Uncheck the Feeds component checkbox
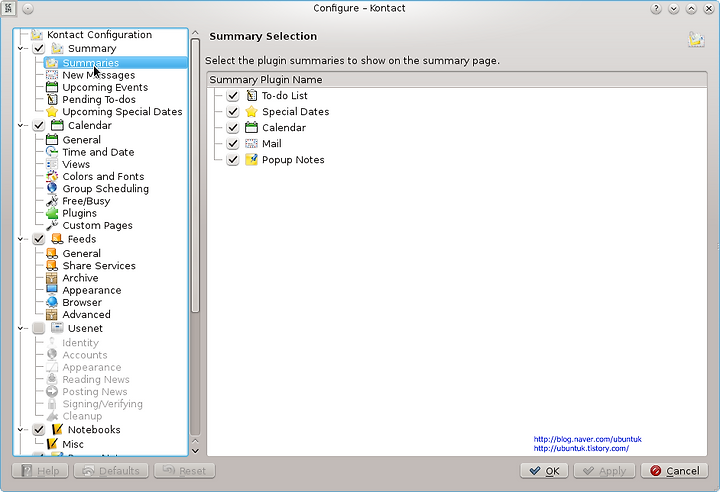 click(39, 239)
